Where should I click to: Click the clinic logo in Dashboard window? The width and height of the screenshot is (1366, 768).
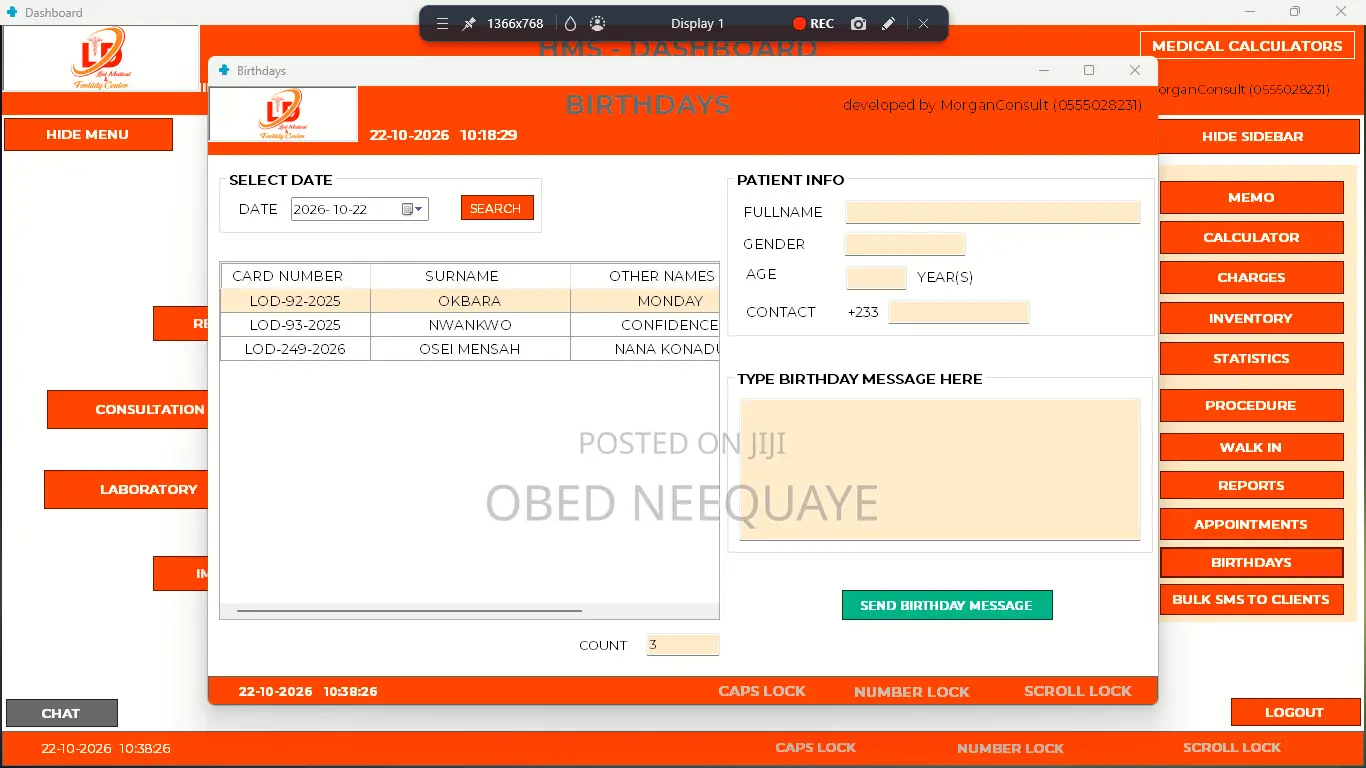(x=101, y=58)
